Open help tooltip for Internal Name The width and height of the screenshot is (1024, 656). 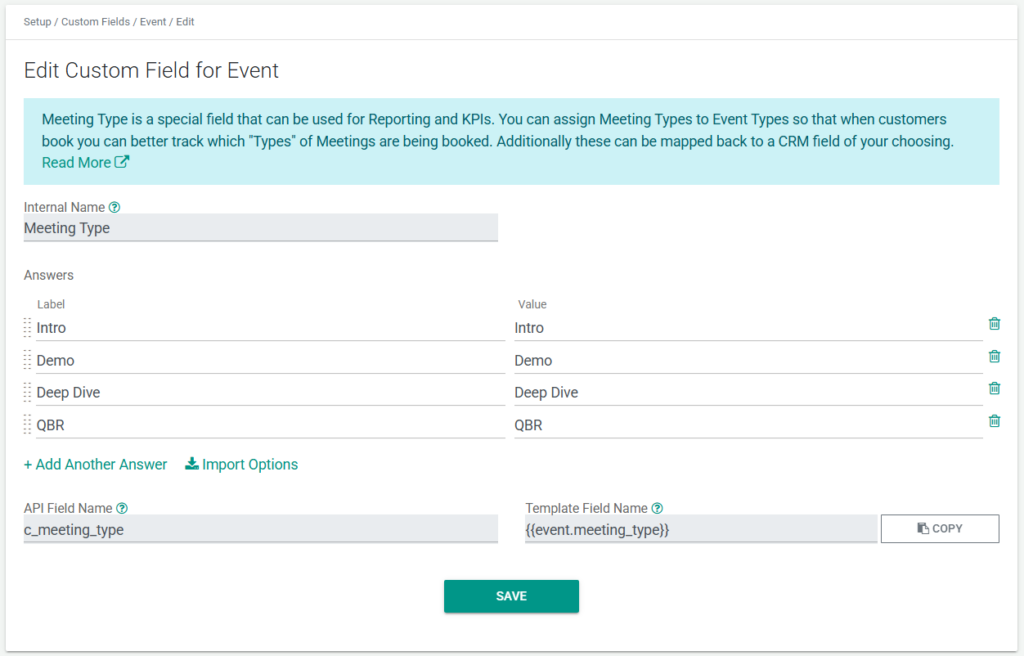point(114,208)
